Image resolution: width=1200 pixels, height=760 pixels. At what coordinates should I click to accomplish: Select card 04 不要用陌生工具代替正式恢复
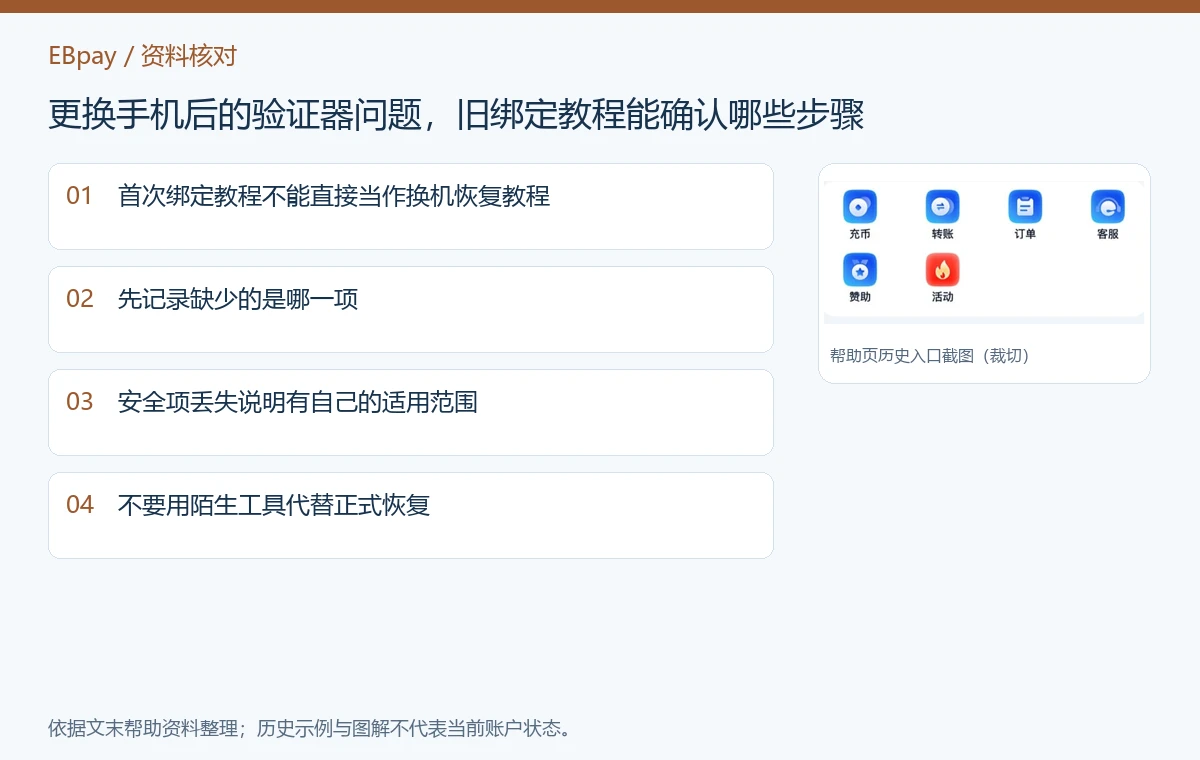411,515
